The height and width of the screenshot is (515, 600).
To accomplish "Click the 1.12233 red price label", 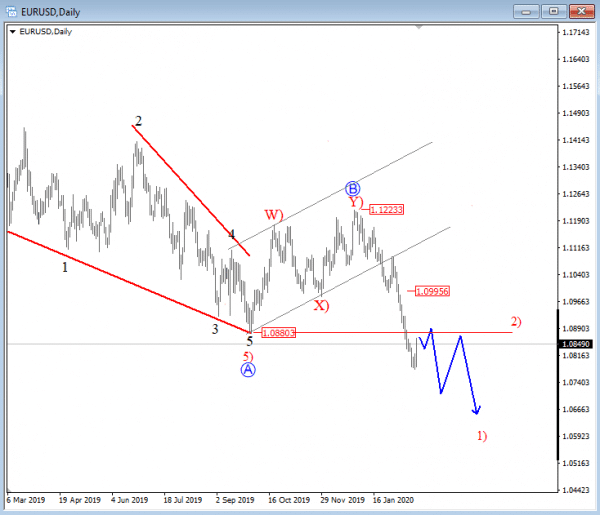I will click(x=386, y=210).
